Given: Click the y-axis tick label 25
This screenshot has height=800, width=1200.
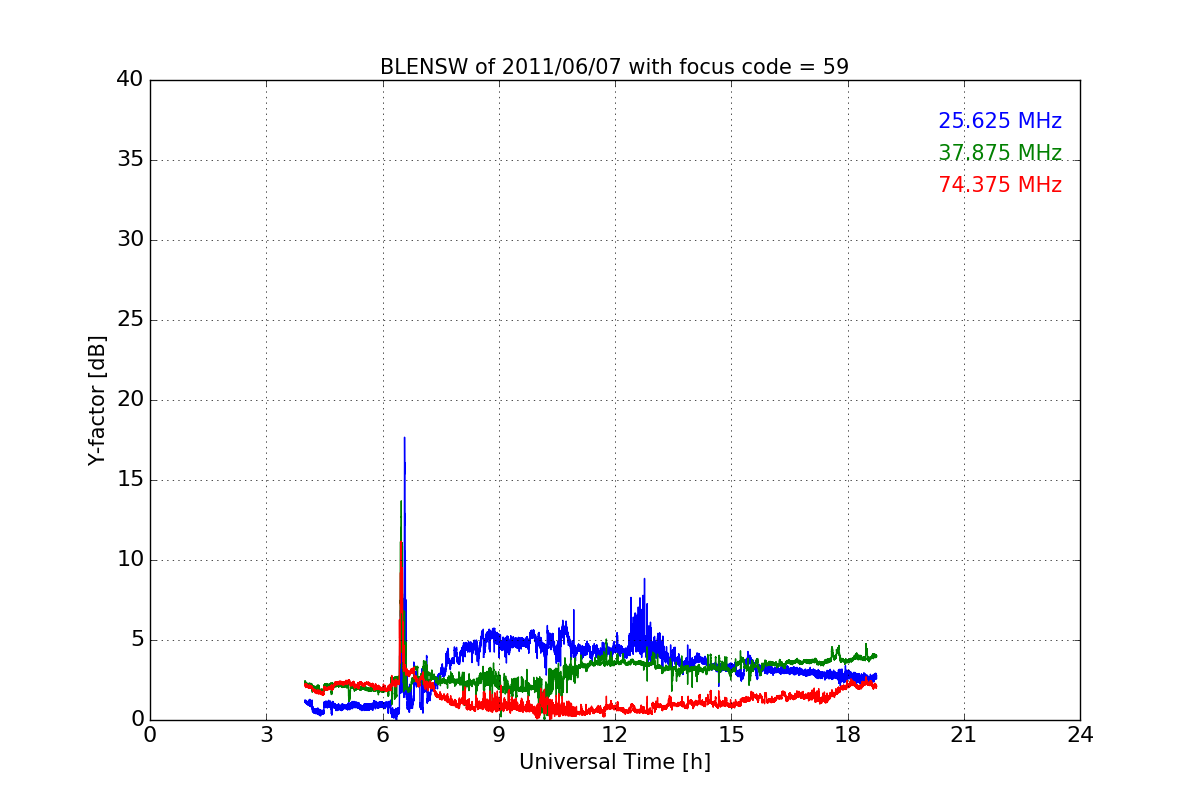Looking at the screenshot, I should (x=130, y=319).
